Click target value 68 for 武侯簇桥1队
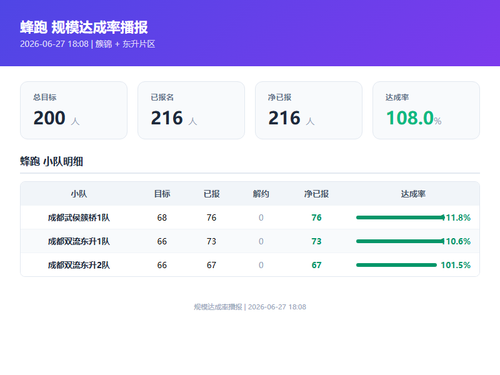Viewport: 500px width, 375px height. 162,218
